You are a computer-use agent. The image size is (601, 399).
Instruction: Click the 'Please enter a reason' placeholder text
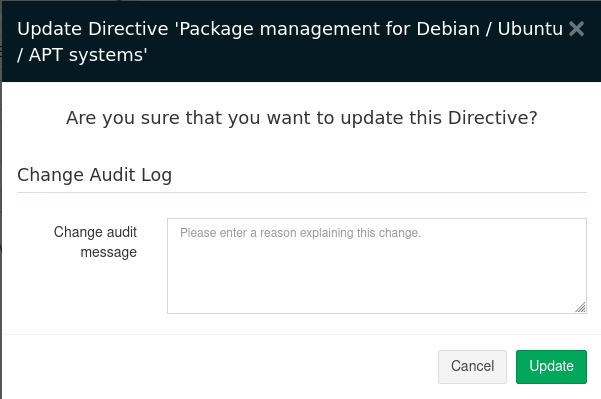pos(300,233)
